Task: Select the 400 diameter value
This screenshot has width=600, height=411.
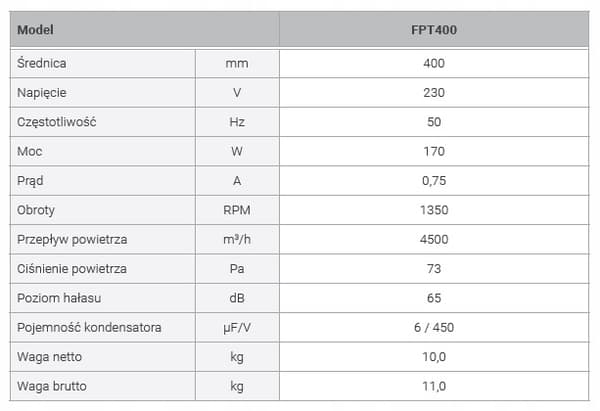Action: pyautogui.click(x=434, y=63)
